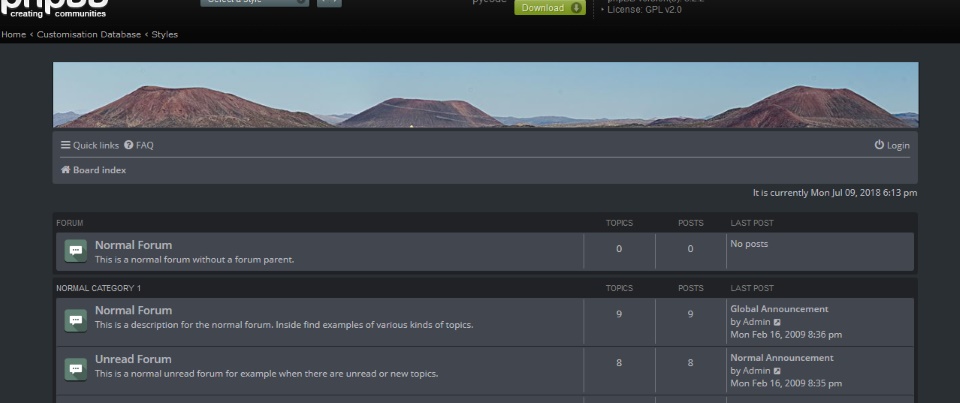The height and width of the screenshot is (403, 960).
Task: View latest post icon for Normal Announcement
Action: [x=778, y=371]
